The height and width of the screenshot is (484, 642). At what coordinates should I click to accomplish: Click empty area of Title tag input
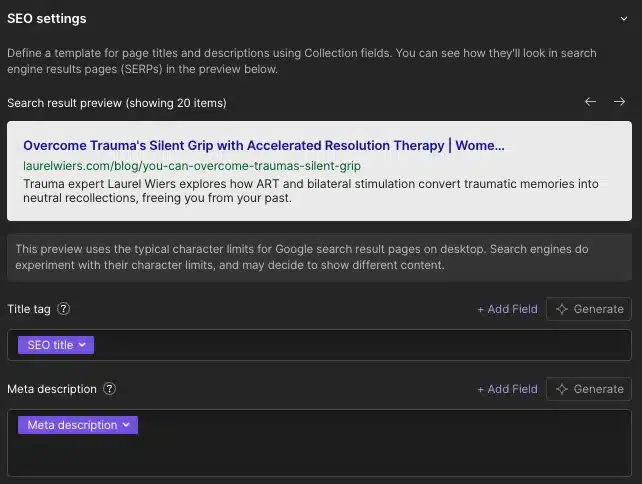point(360,345)
